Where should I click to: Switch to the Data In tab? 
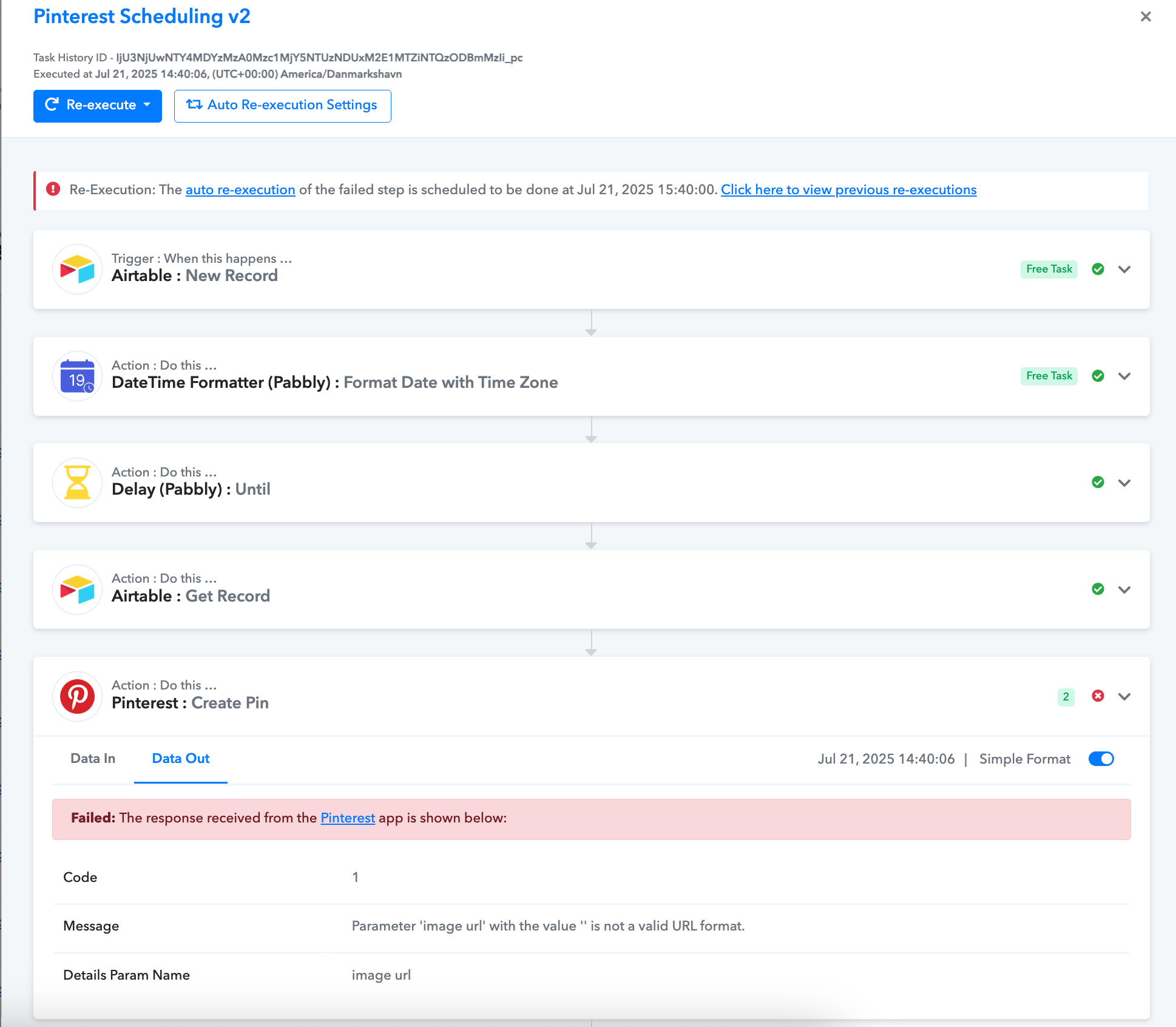click(x=93, y=758)
